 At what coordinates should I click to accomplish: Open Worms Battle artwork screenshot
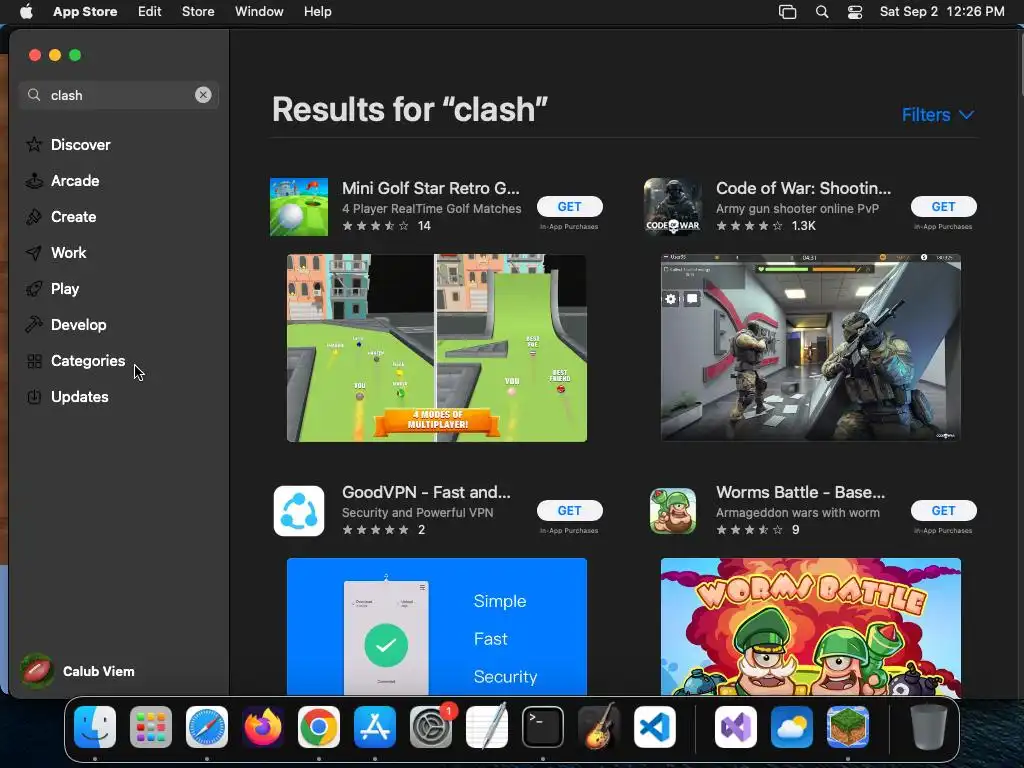point(810,626)
